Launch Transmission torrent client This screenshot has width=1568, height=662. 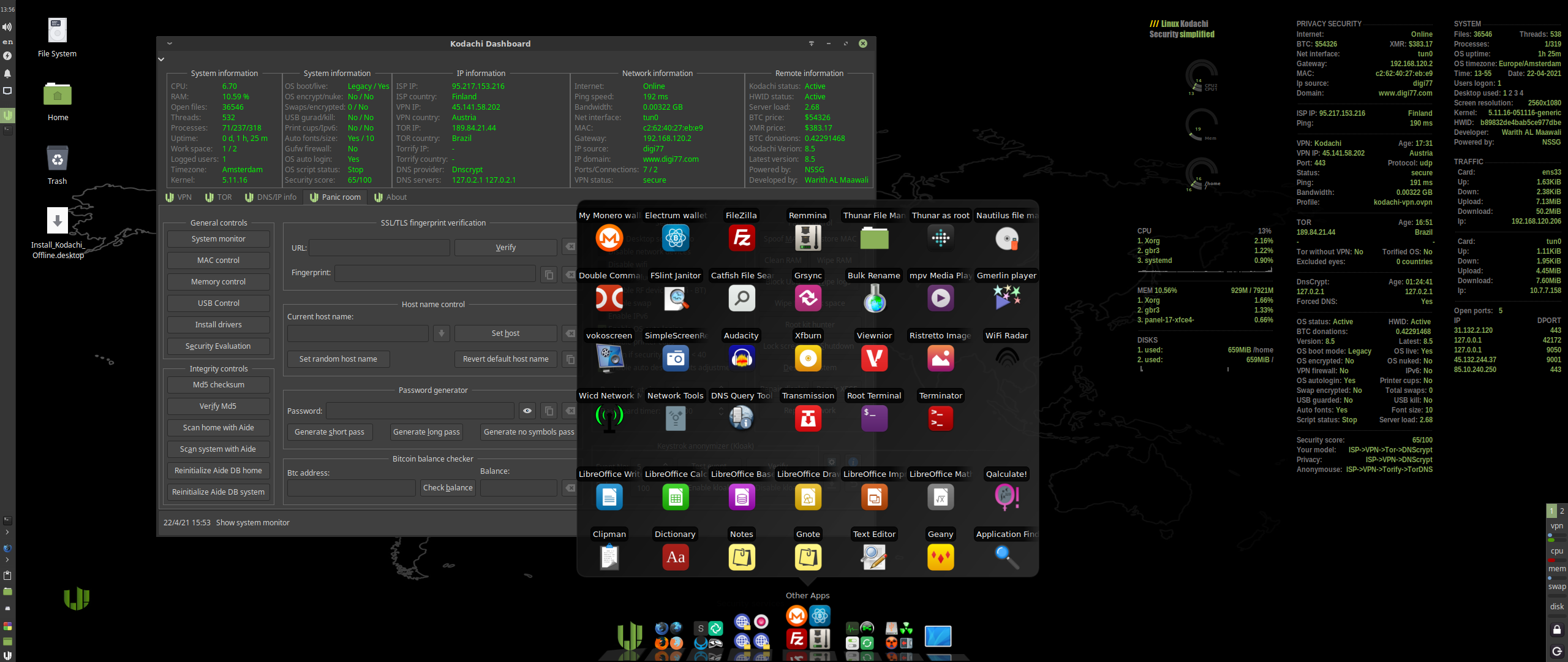808,418
